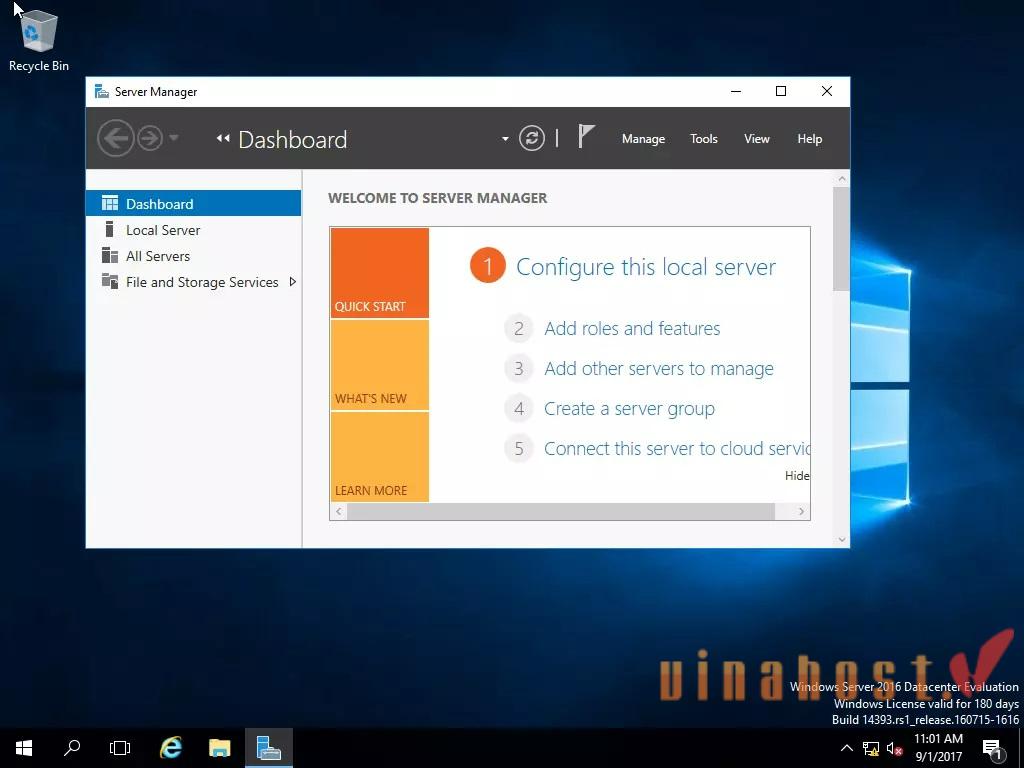Show hidden icons in the system tray
This screenshot has width=1024, height=768.
[846, 747]
